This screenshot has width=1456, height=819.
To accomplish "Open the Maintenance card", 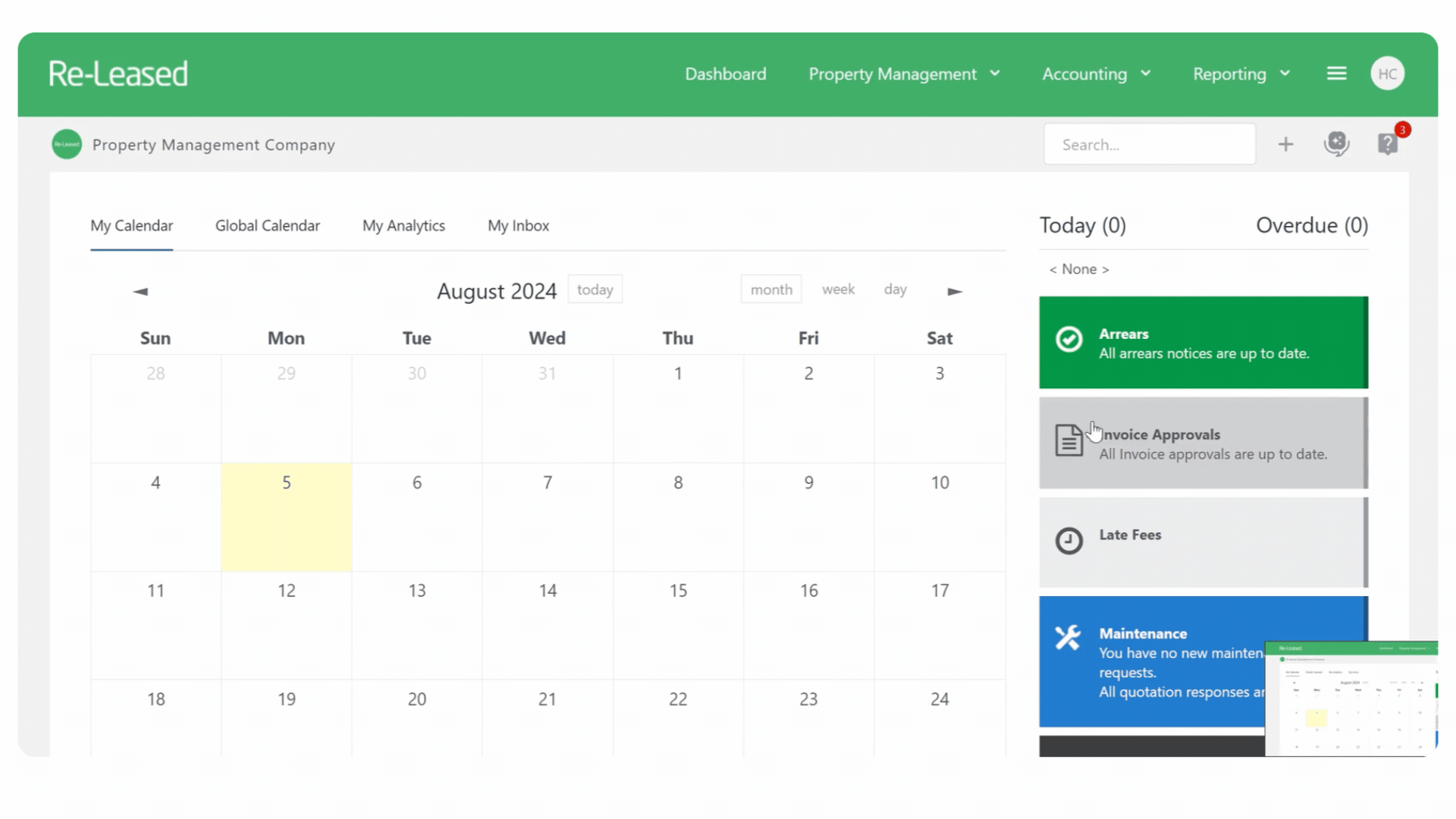I will [x=1203, y=661].
